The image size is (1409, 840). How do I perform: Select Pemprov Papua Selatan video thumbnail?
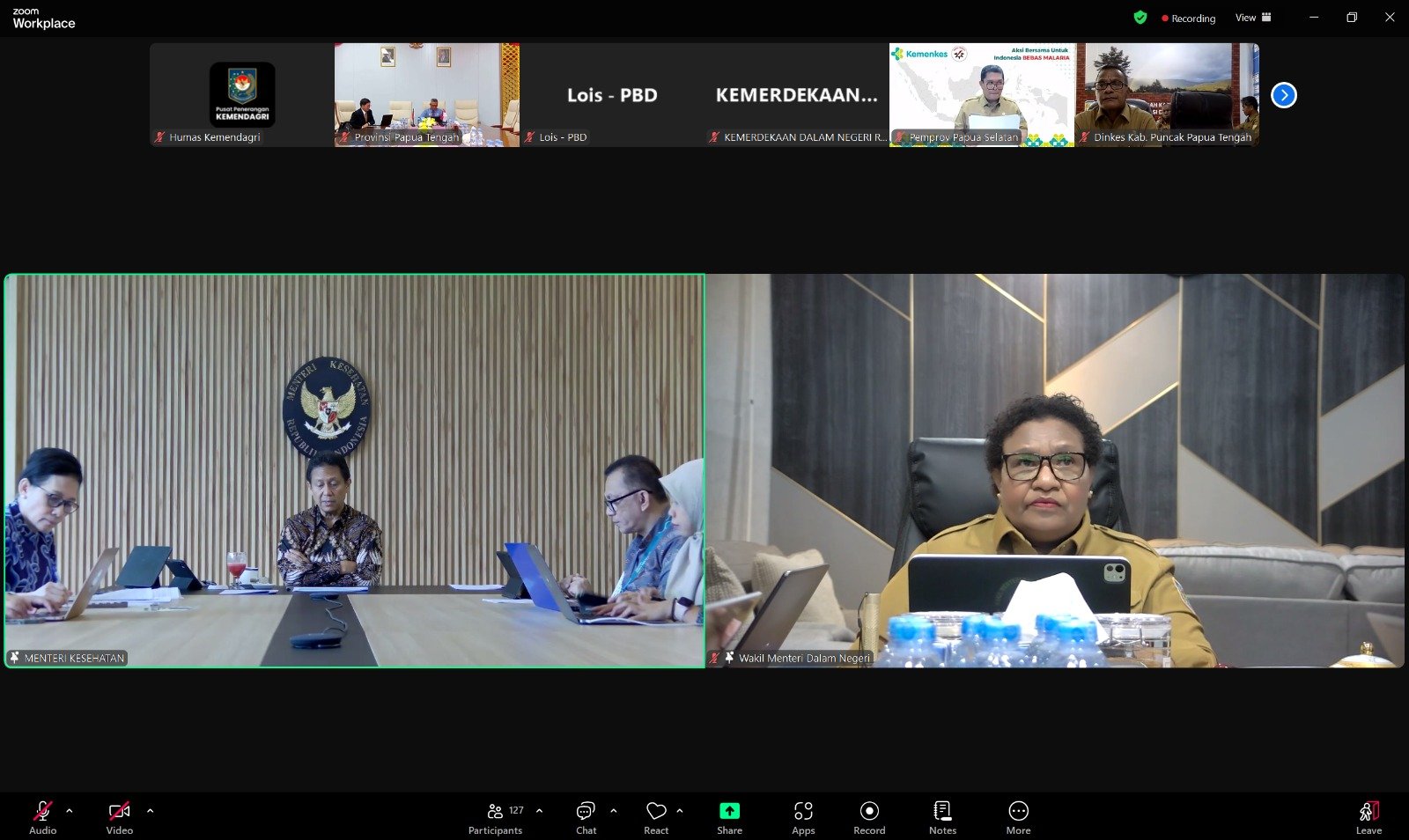click(x=981, y=94)
